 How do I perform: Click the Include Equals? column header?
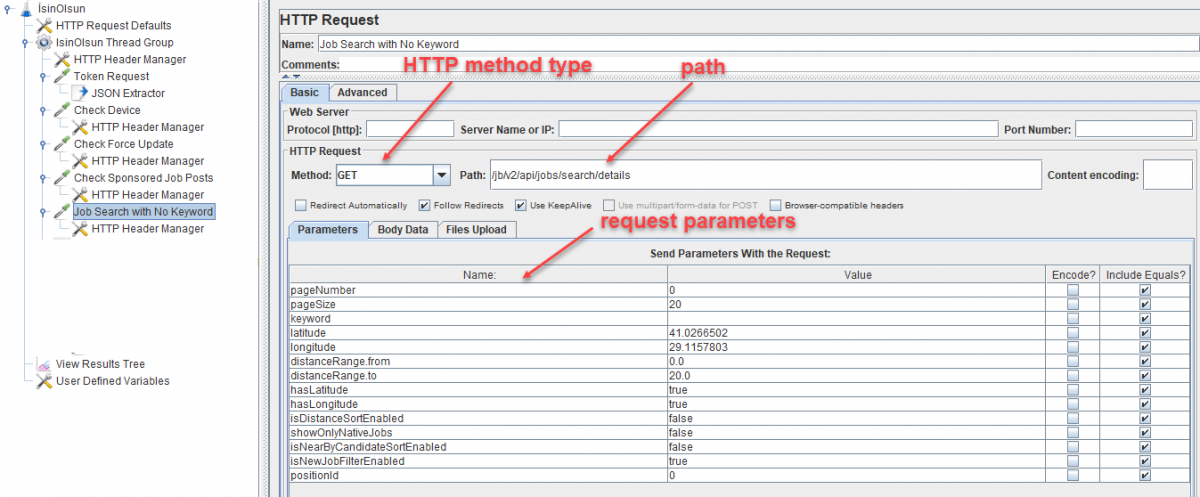click(1146, 275)
